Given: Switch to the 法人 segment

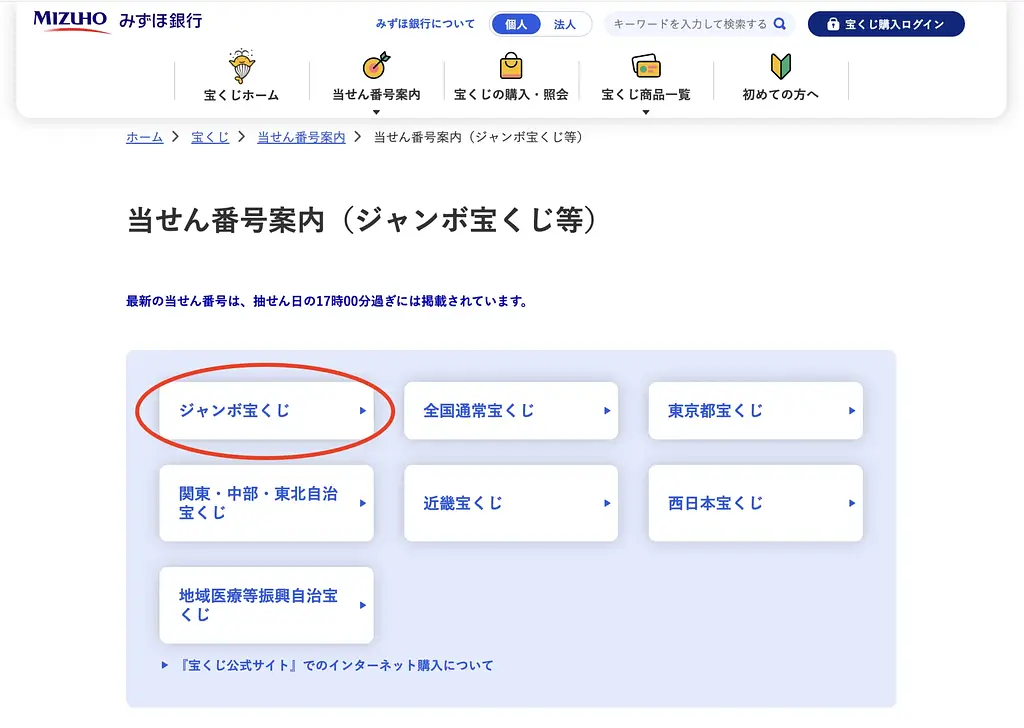Looking at the screenshot, I should click(x=565, y=22).
